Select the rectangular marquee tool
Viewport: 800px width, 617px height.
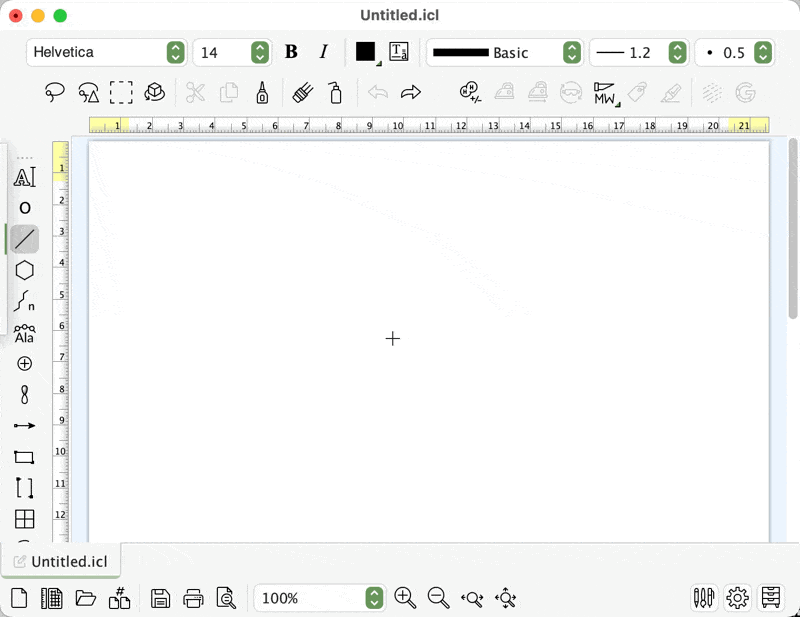coord(121,93)
